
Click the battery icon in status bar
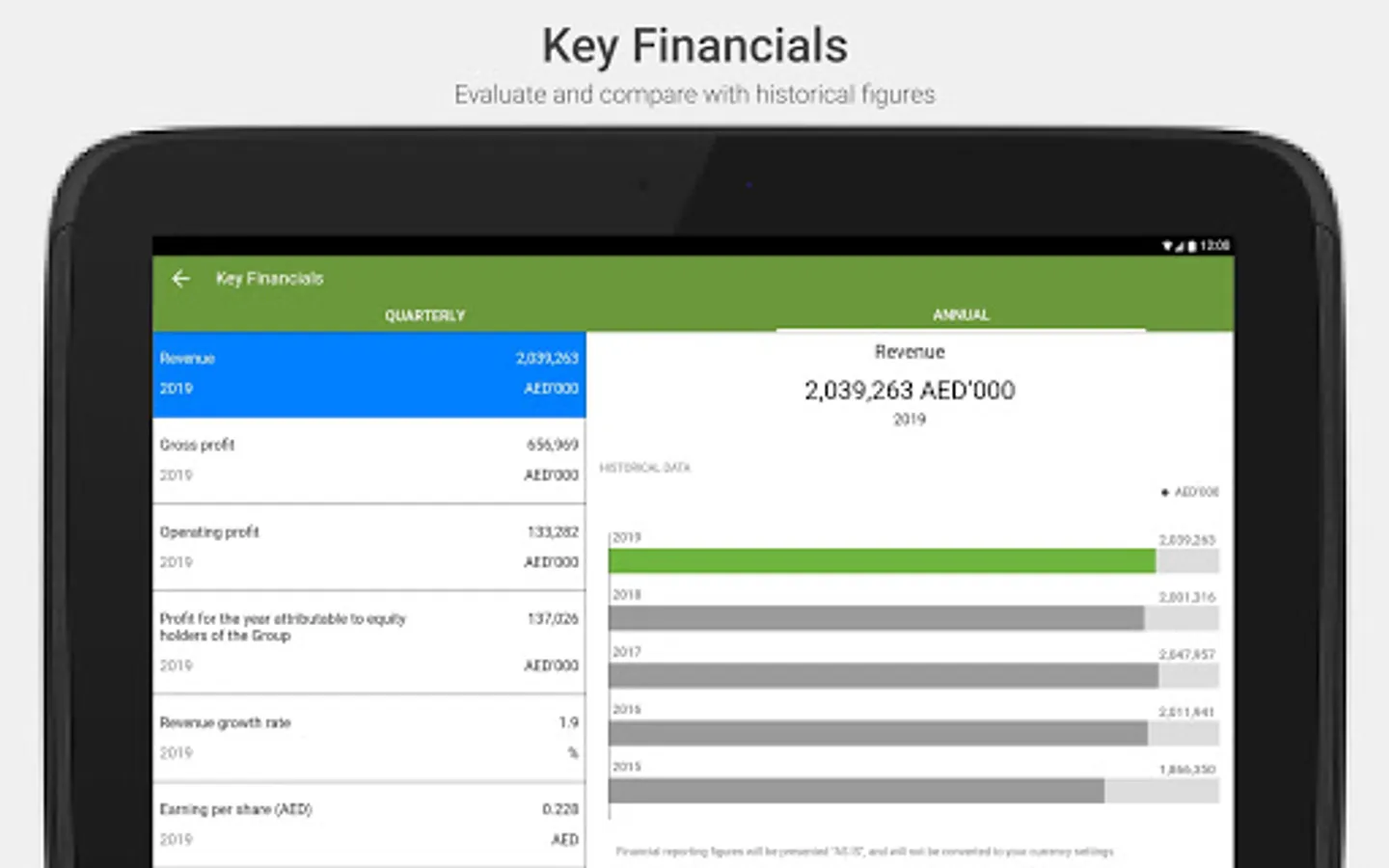(1192, 246)
